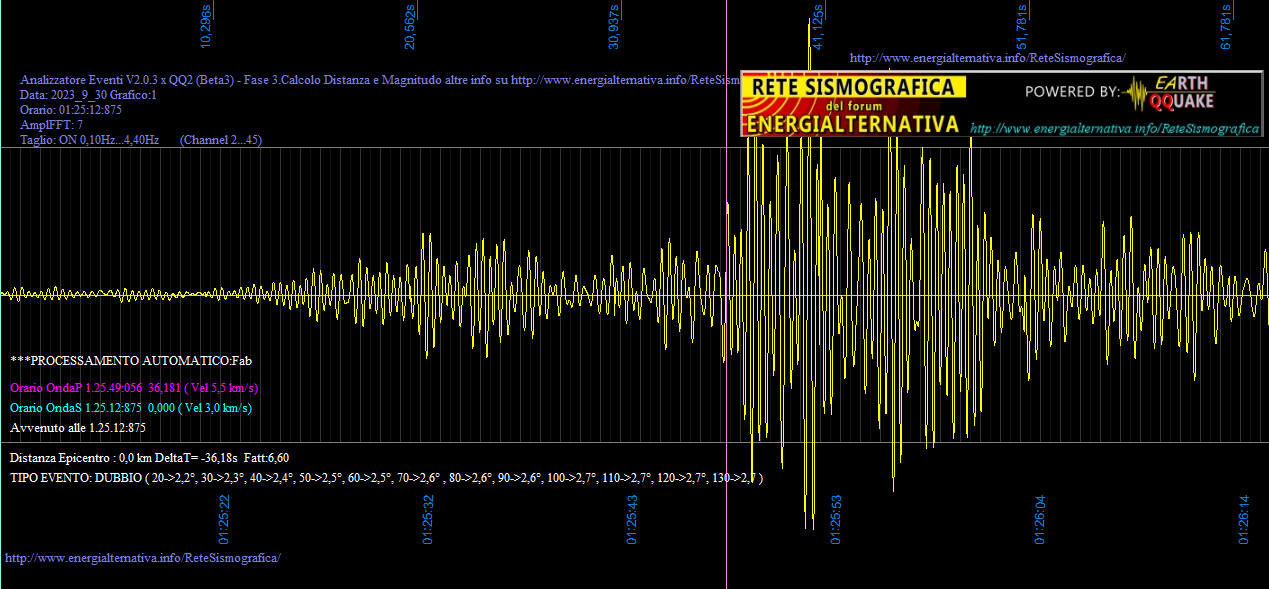Select the 41,125s time axis label
The width and height of the screenshot is (1269, 589).
[x=818, y=27]
